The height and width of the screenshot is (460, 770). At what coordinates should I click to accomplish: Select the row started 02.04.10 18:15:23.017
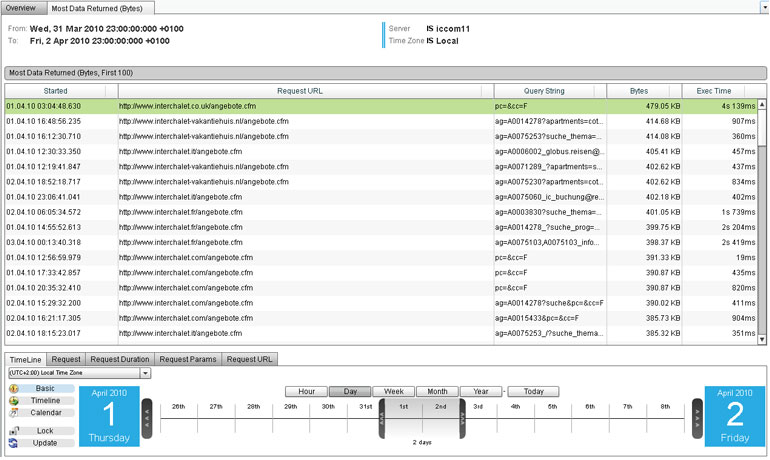click(x=381, y=333)
